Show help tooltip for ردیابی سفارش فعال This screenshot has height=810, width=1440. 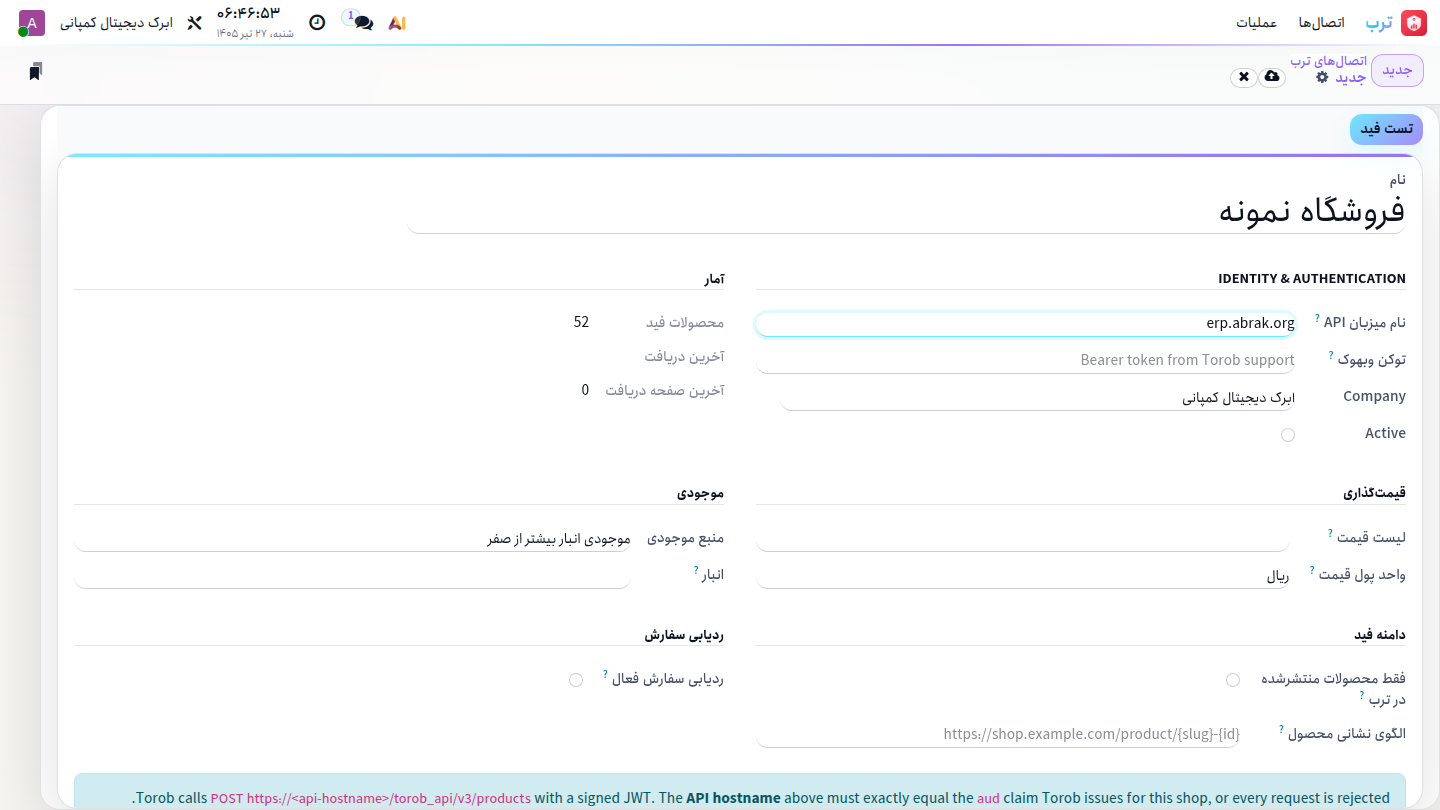point(605,674)
